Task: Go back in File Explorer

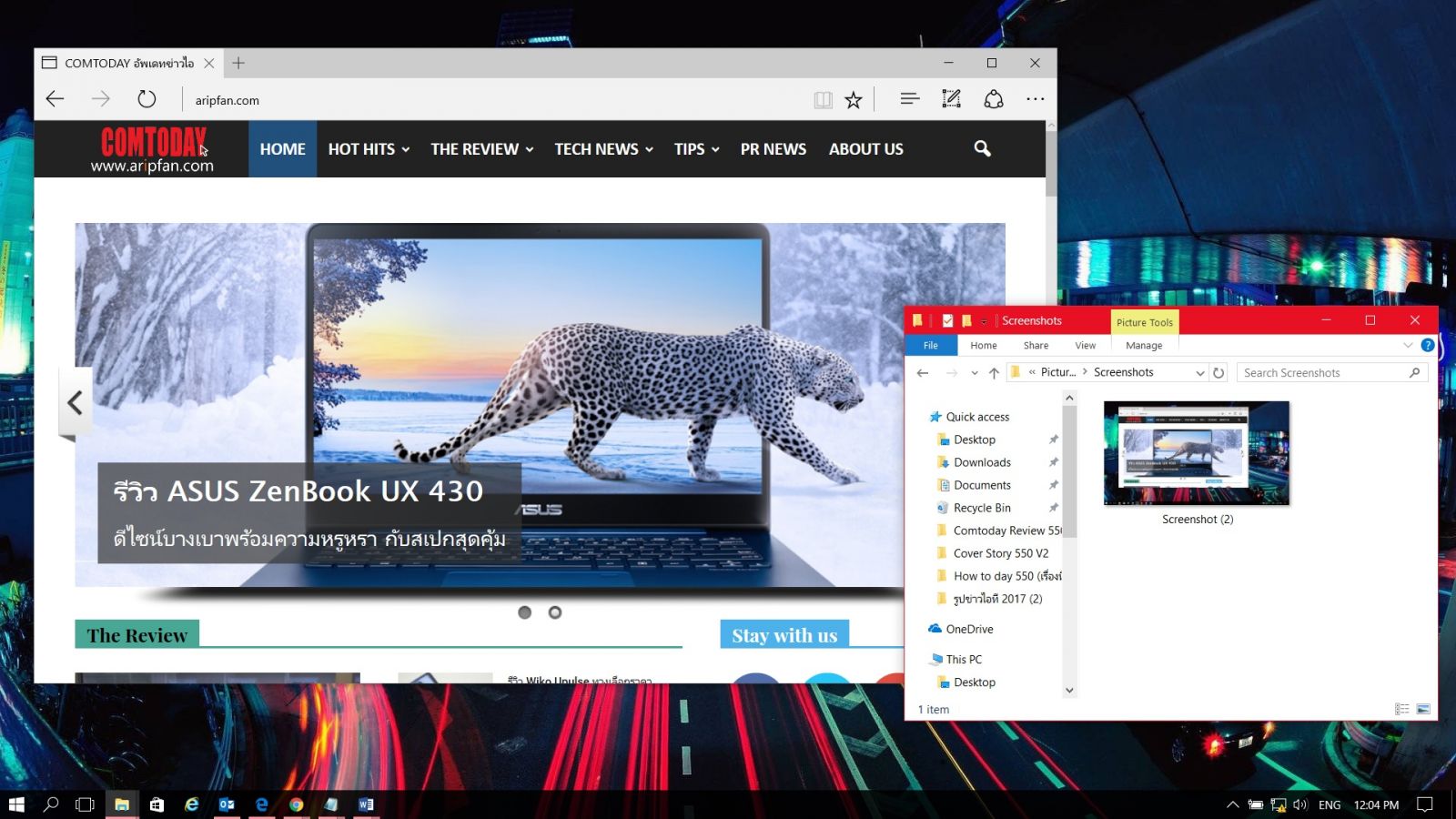Action: 923,372
